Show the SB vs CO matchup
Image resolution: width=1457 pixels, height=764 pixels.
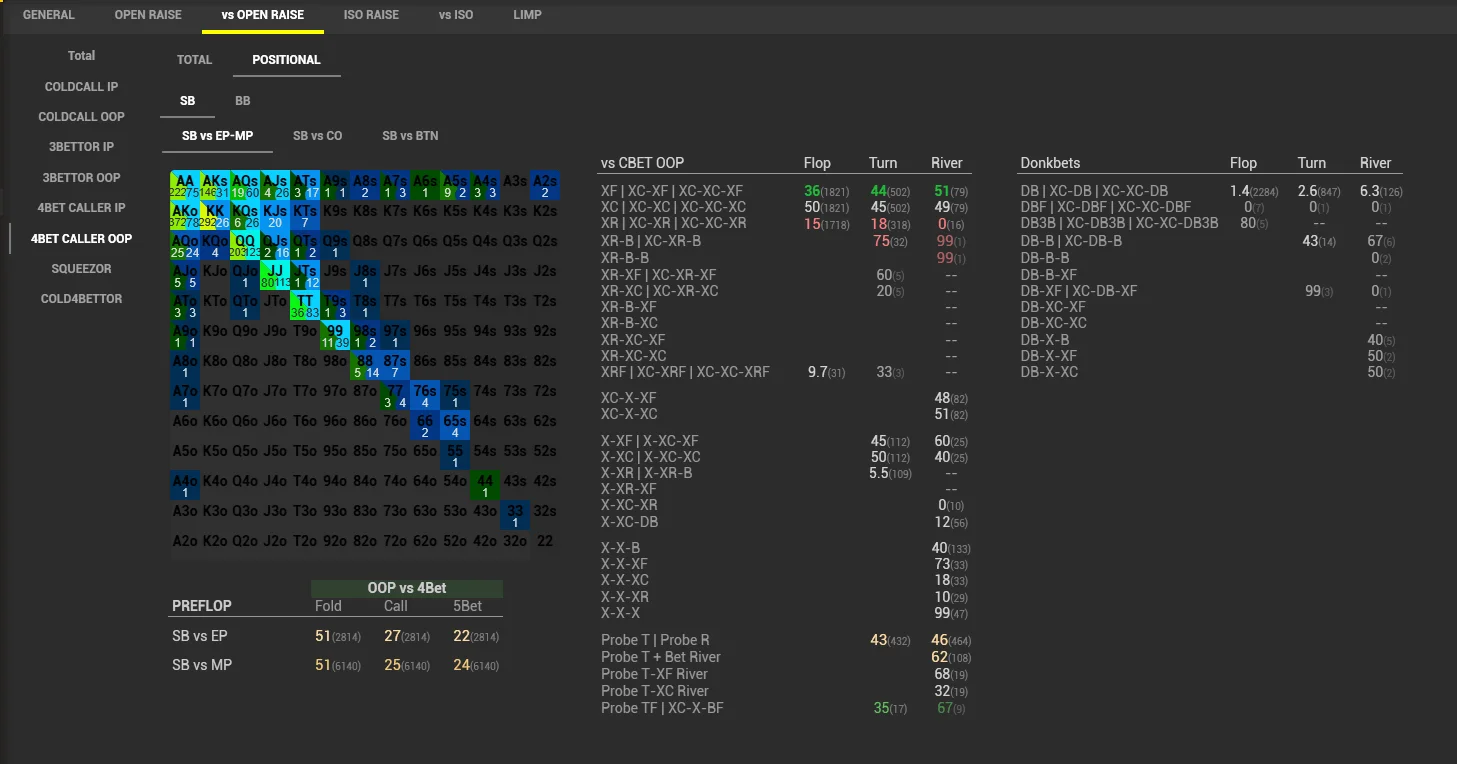click(x=317, y=136)
